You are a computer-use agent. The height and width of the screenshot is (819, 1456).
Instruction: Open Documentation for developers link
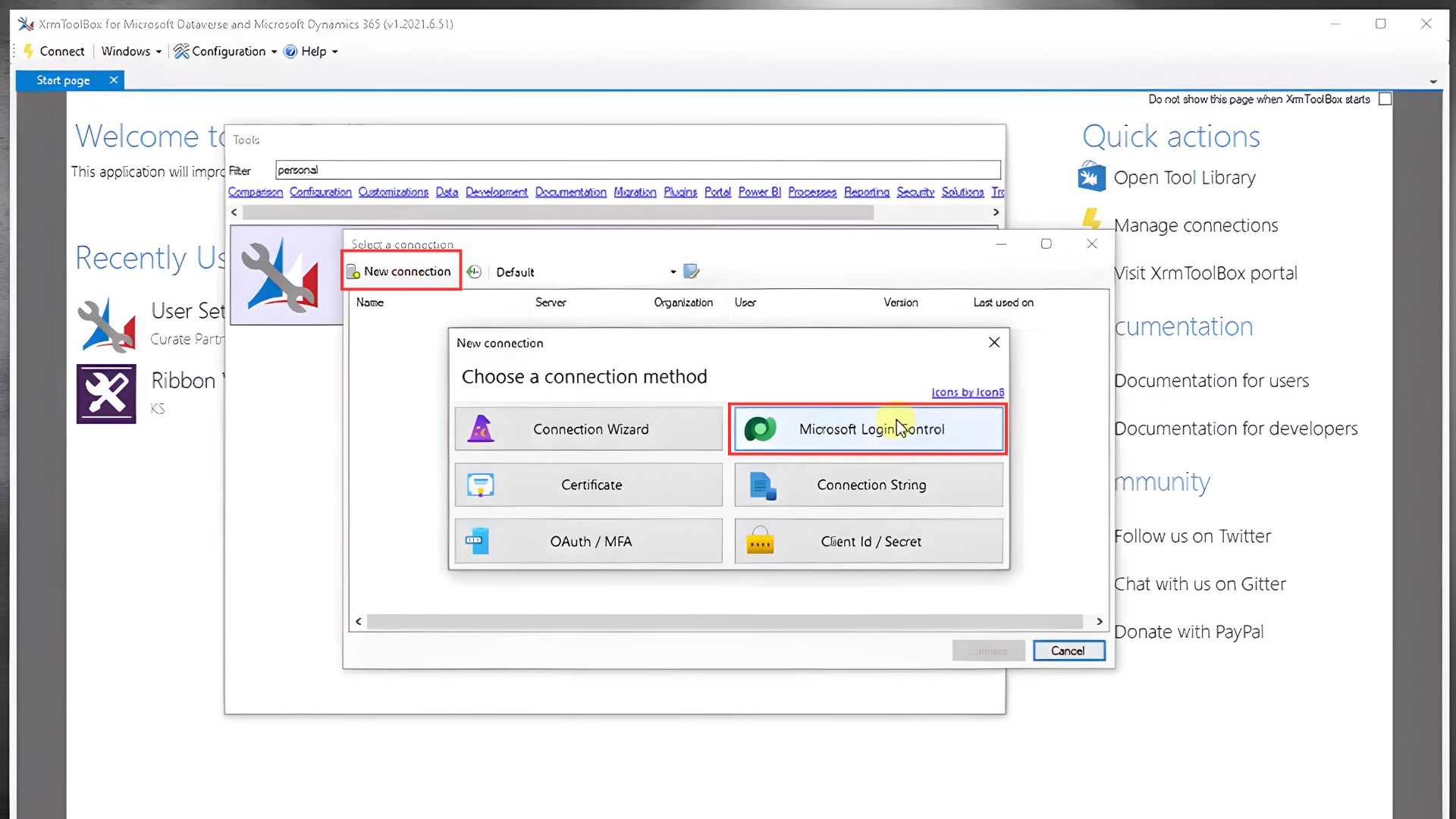(x=1235, y=428)
